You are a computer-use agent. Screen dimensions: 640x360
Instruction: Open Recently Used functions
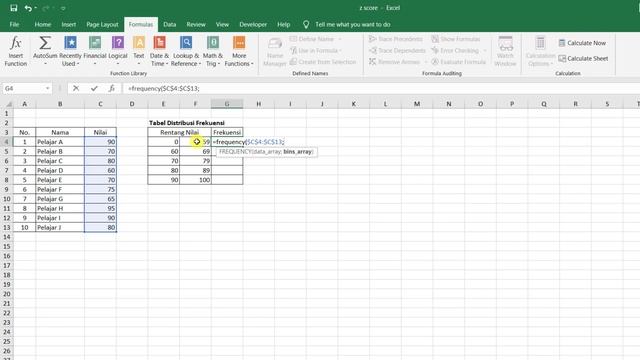(70, 51)
